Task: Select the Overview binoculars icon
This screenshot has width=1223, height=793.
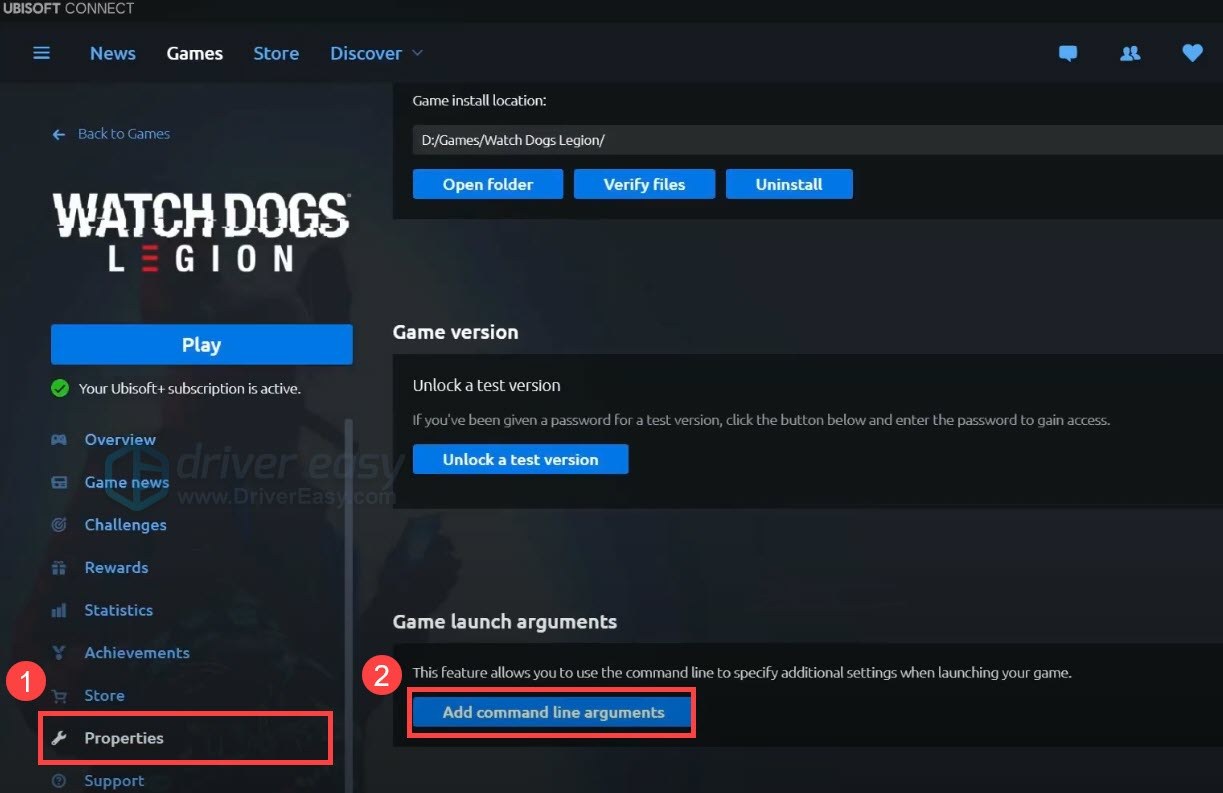Action: click(59, 439)
